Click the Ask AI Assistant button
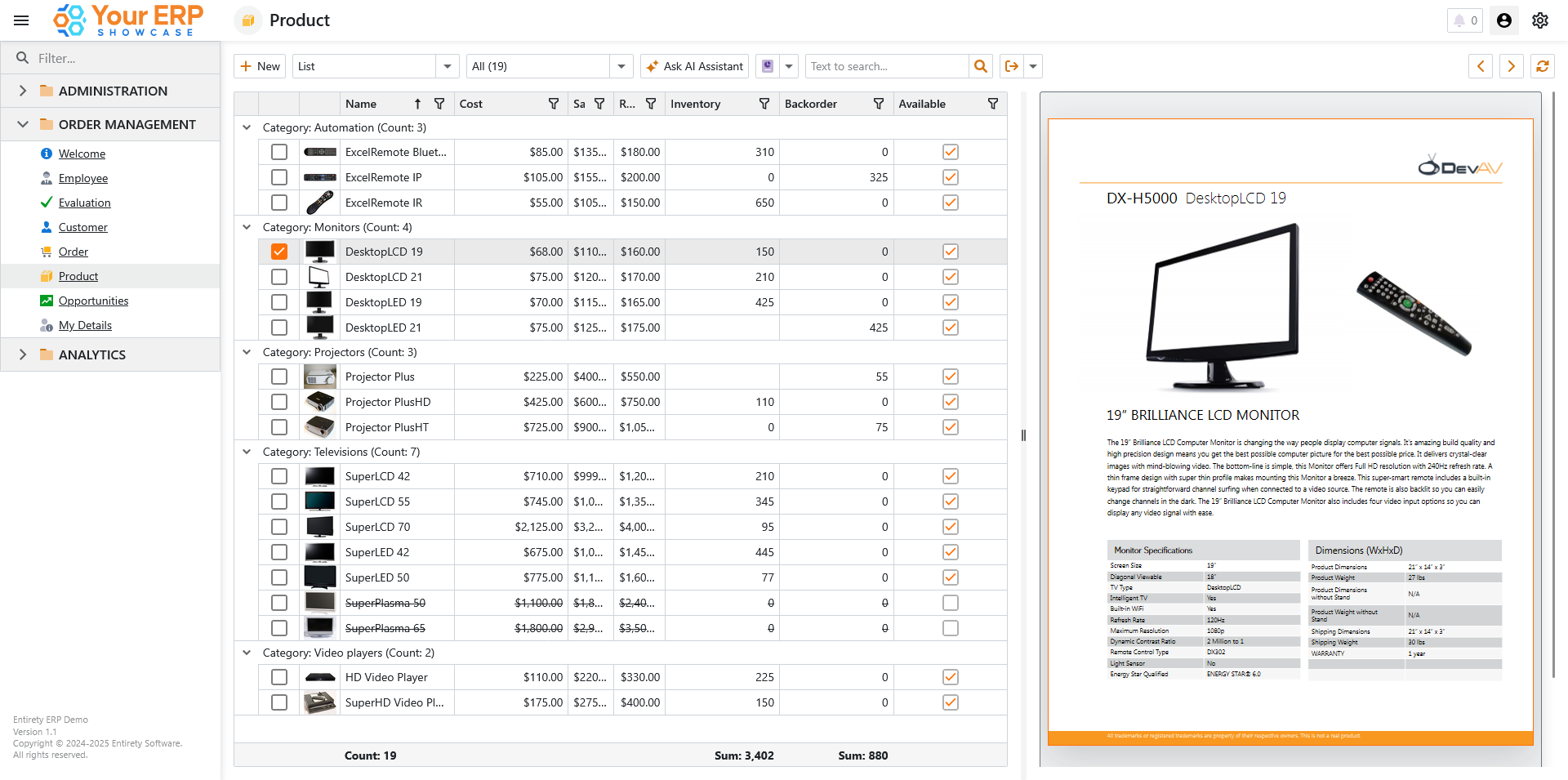The width and height of the screenshot is (1568, 780). (x=694, y=66)
